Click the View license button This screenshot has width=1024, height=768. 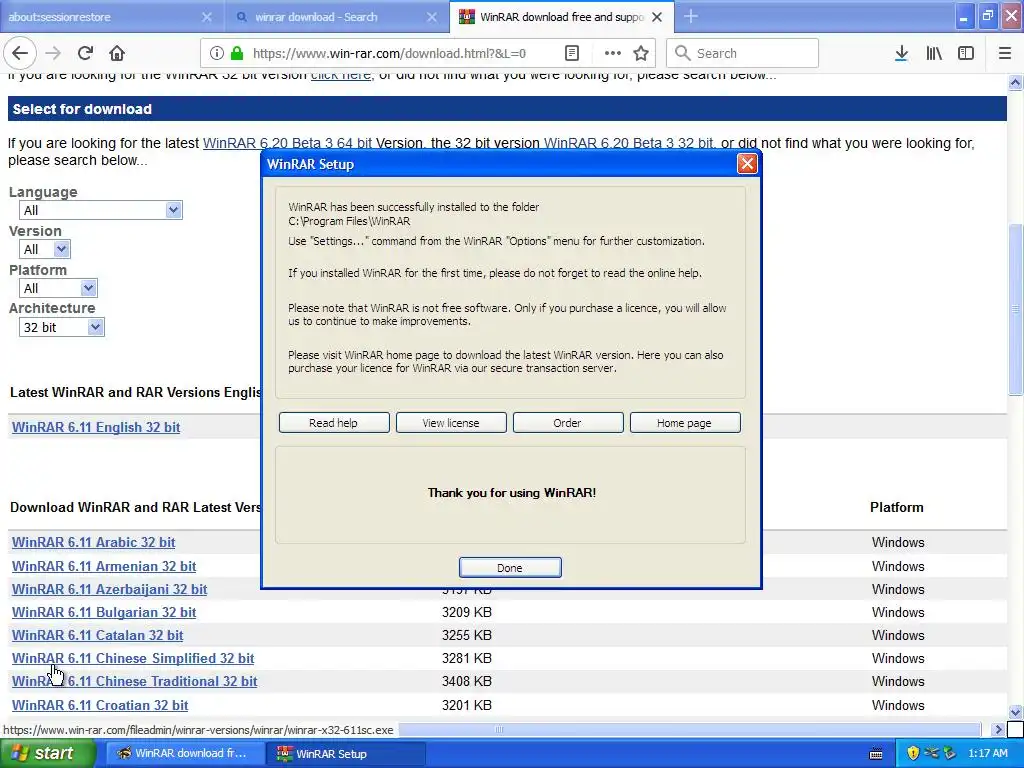(x=451, y=423)
